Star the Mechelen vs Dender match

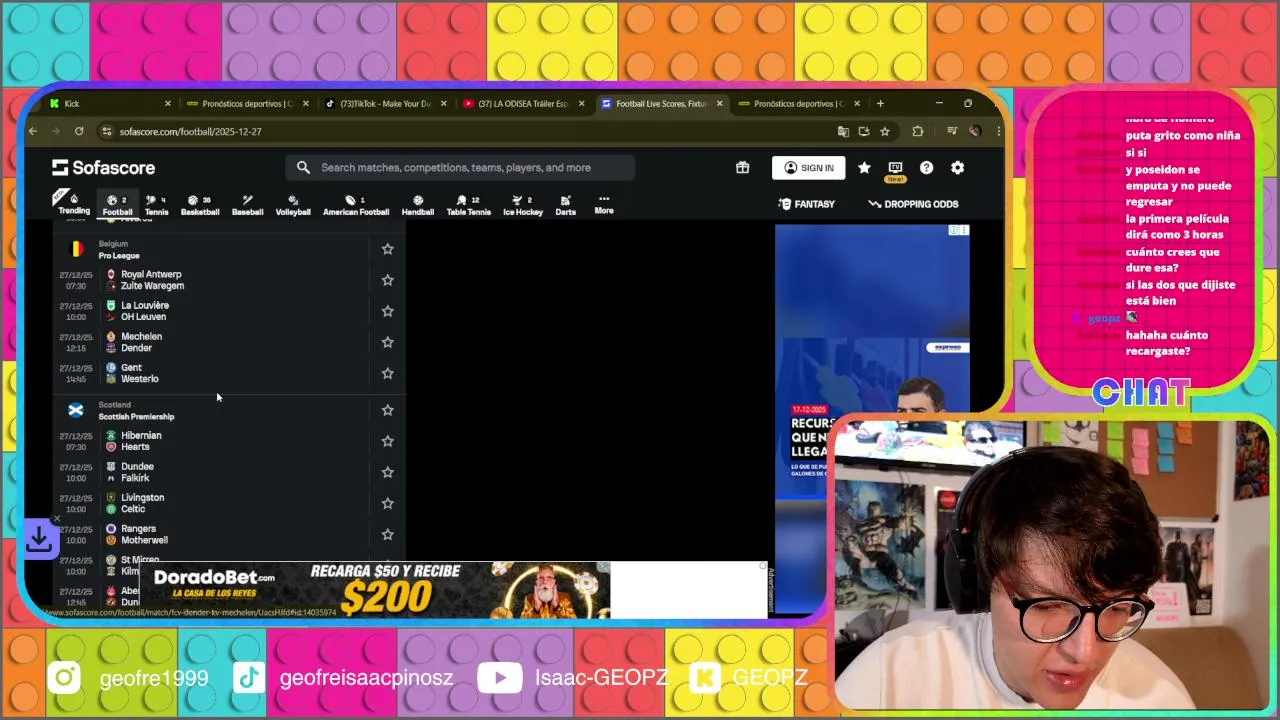[x=387, y=342]
